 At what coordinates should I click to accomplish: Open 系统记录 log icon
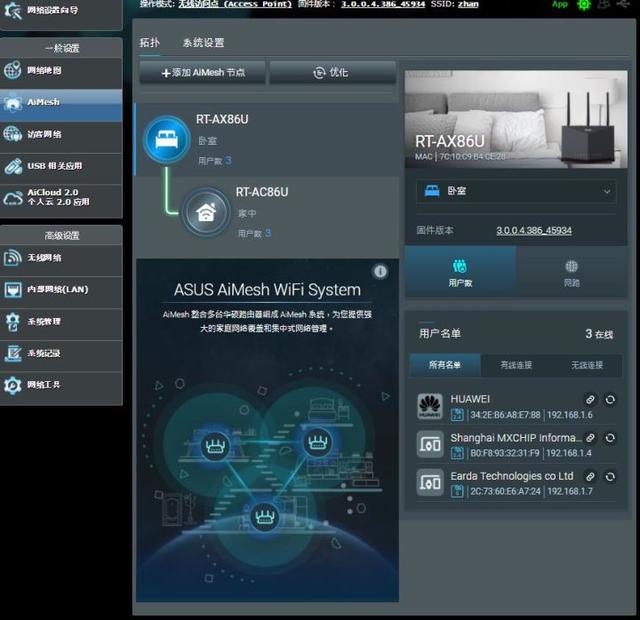[12, 353]
